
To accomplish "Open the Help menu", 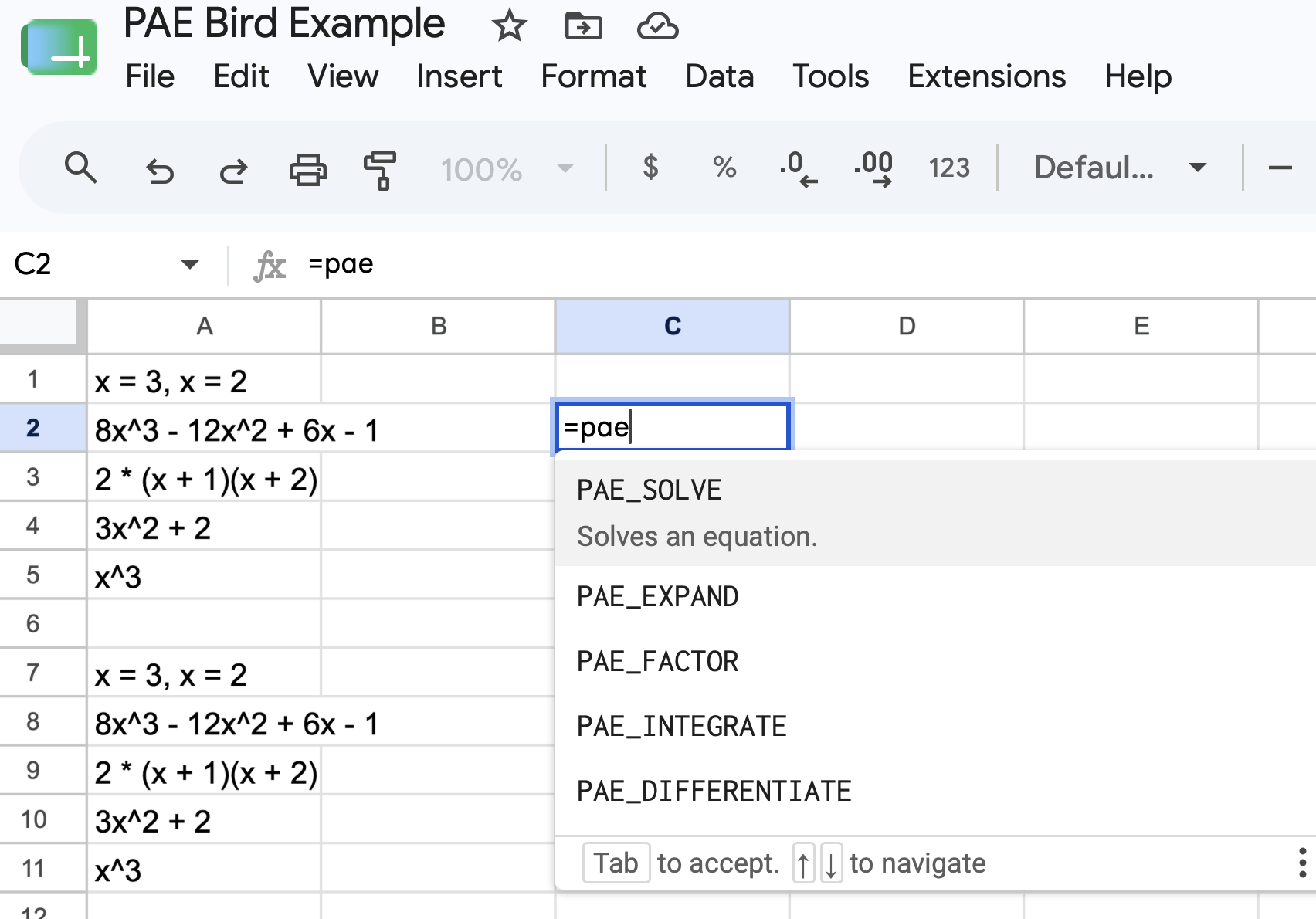I will [1138, 76].
